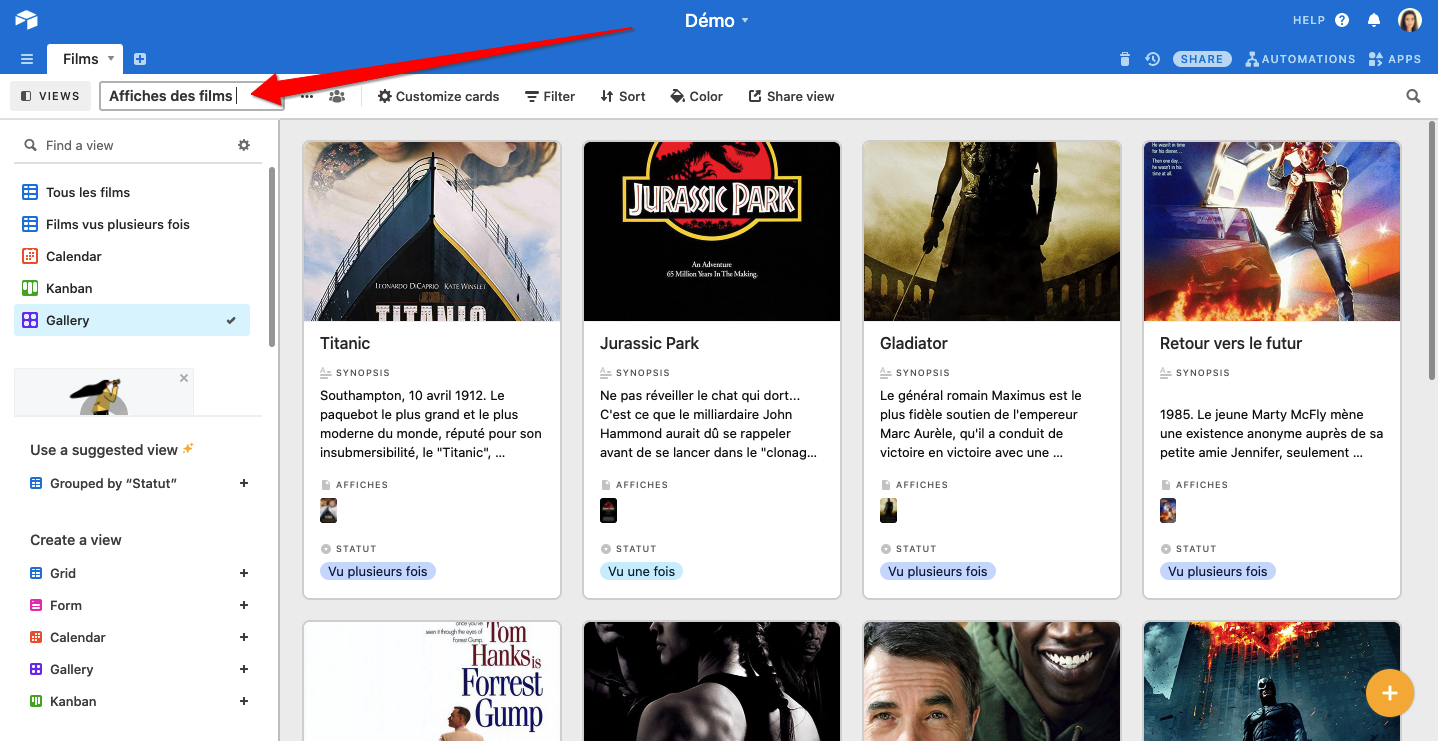Open the Filter menu
Viewport: 1438px width, 742px height.
point(550,96)
